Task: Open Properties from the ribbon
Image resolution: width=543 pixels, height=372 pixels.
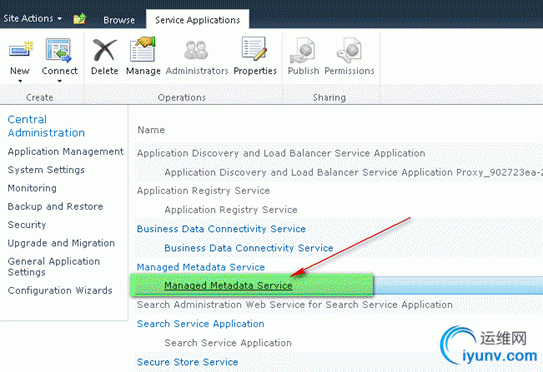Action: (254, 51)
